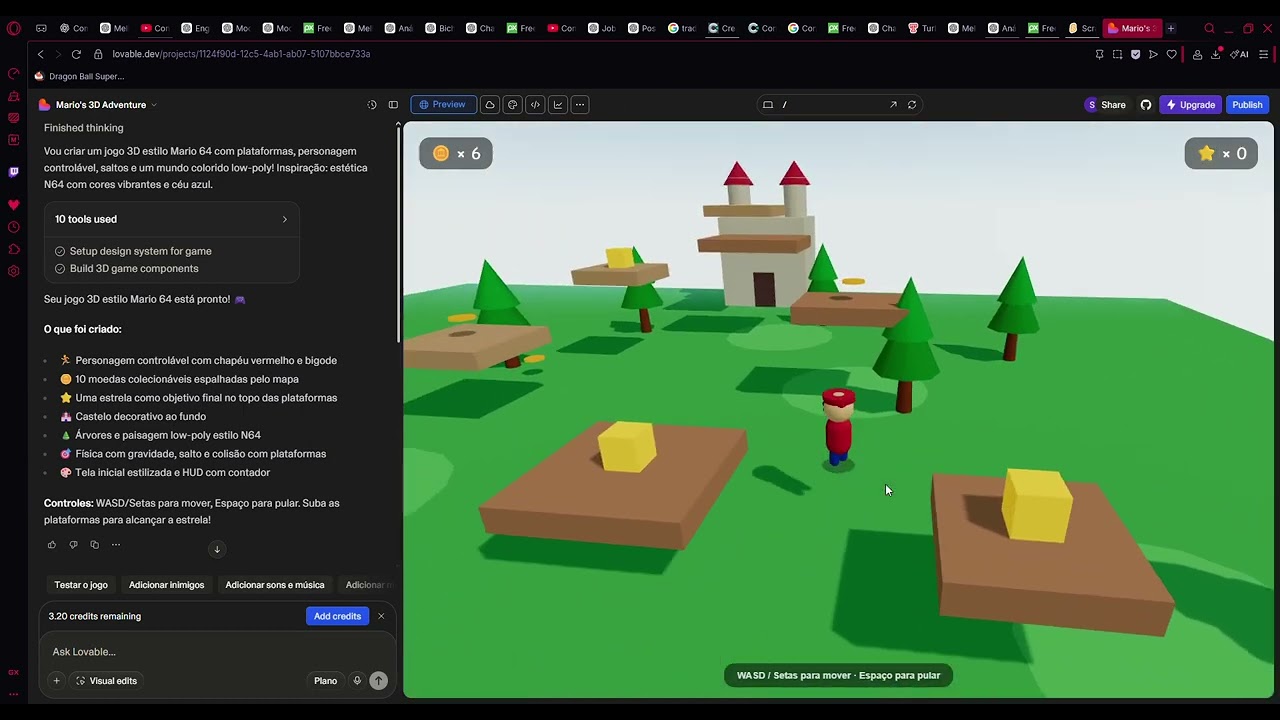Dismiss the credits remaining banner
The image size is (1280, 720).
(381, 616)
